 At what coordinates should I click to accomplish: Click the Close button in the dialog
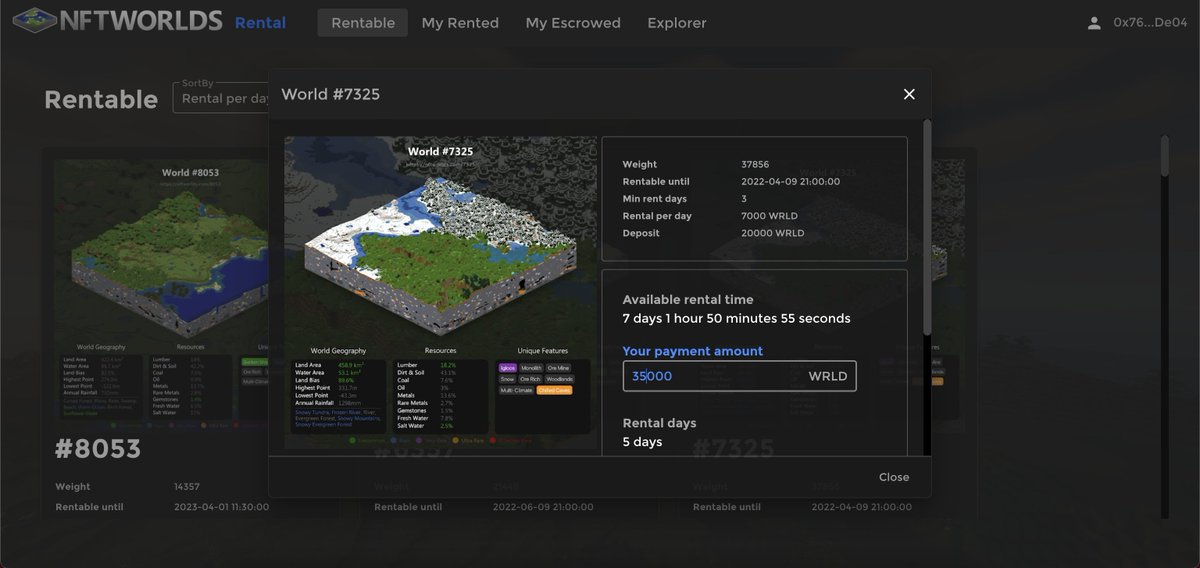click(x=894, y=477)
